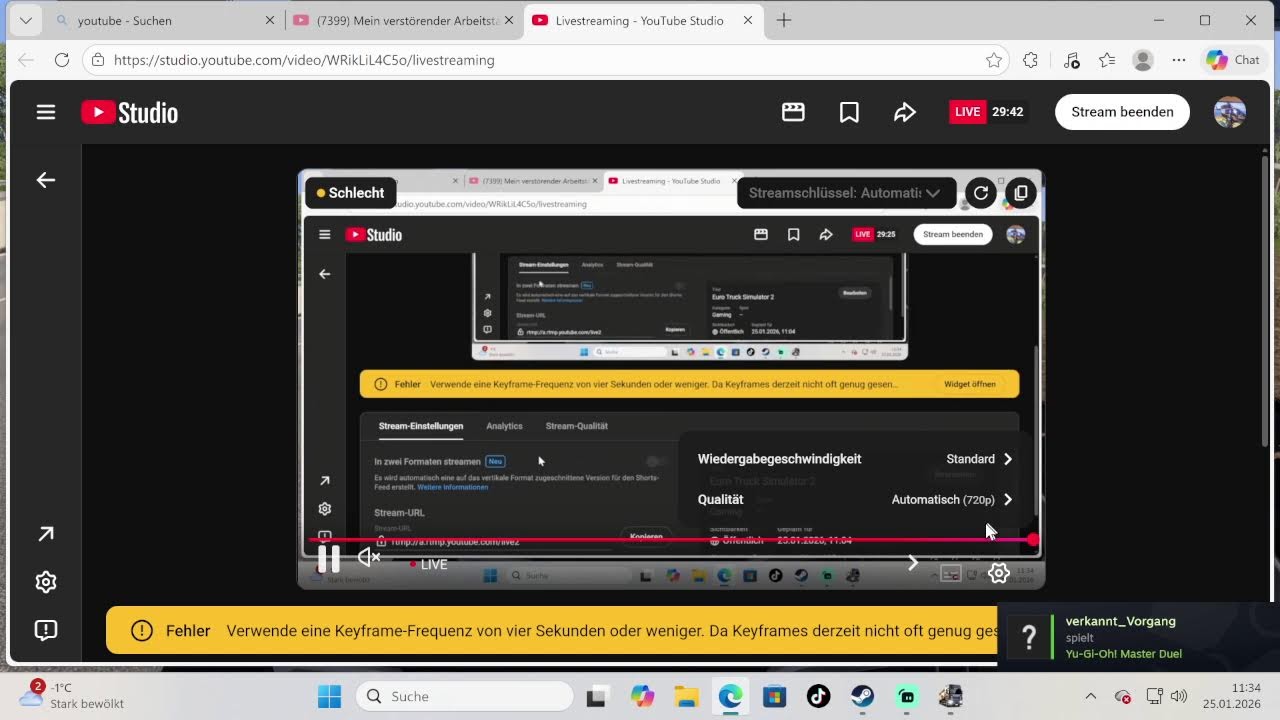Click the error warning icon in banner
The width and height of the screenshot is (1280, 720).
click(x=142, y=630)
